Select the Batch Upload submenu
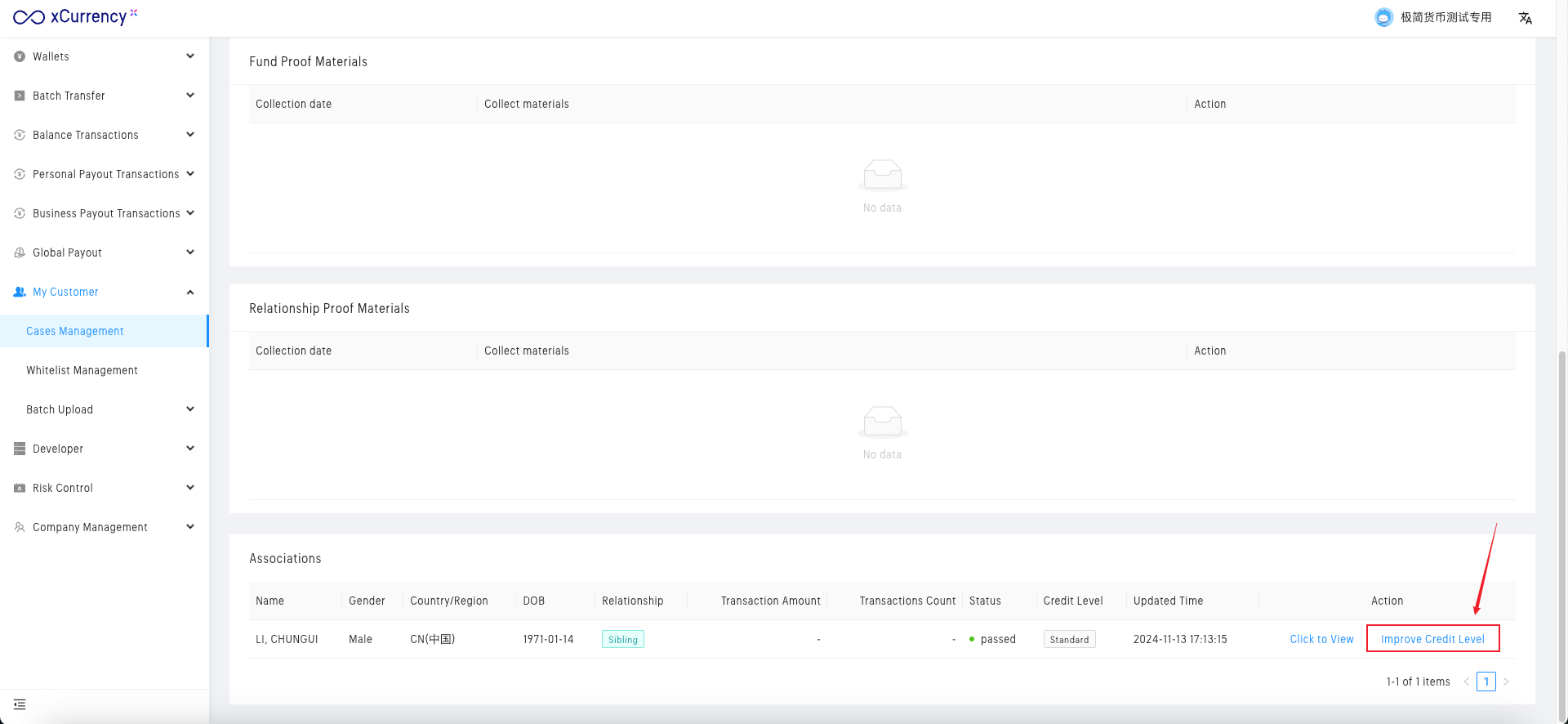Screen dimensions: 1568x724 (60, 409)
